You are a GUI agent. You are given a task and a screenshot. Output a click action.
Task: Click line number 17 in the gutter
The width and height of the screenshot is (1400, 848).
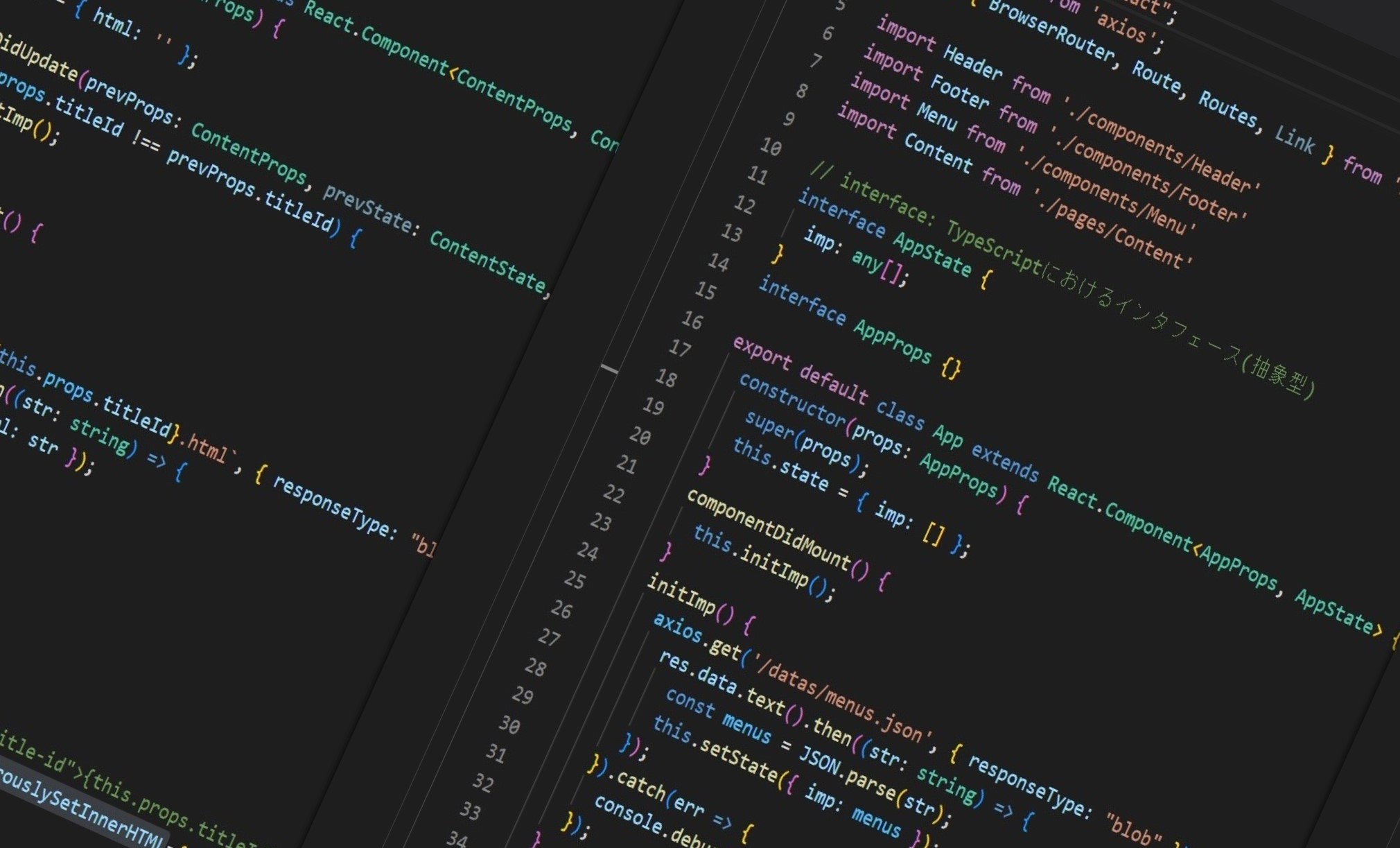[680, 347]
